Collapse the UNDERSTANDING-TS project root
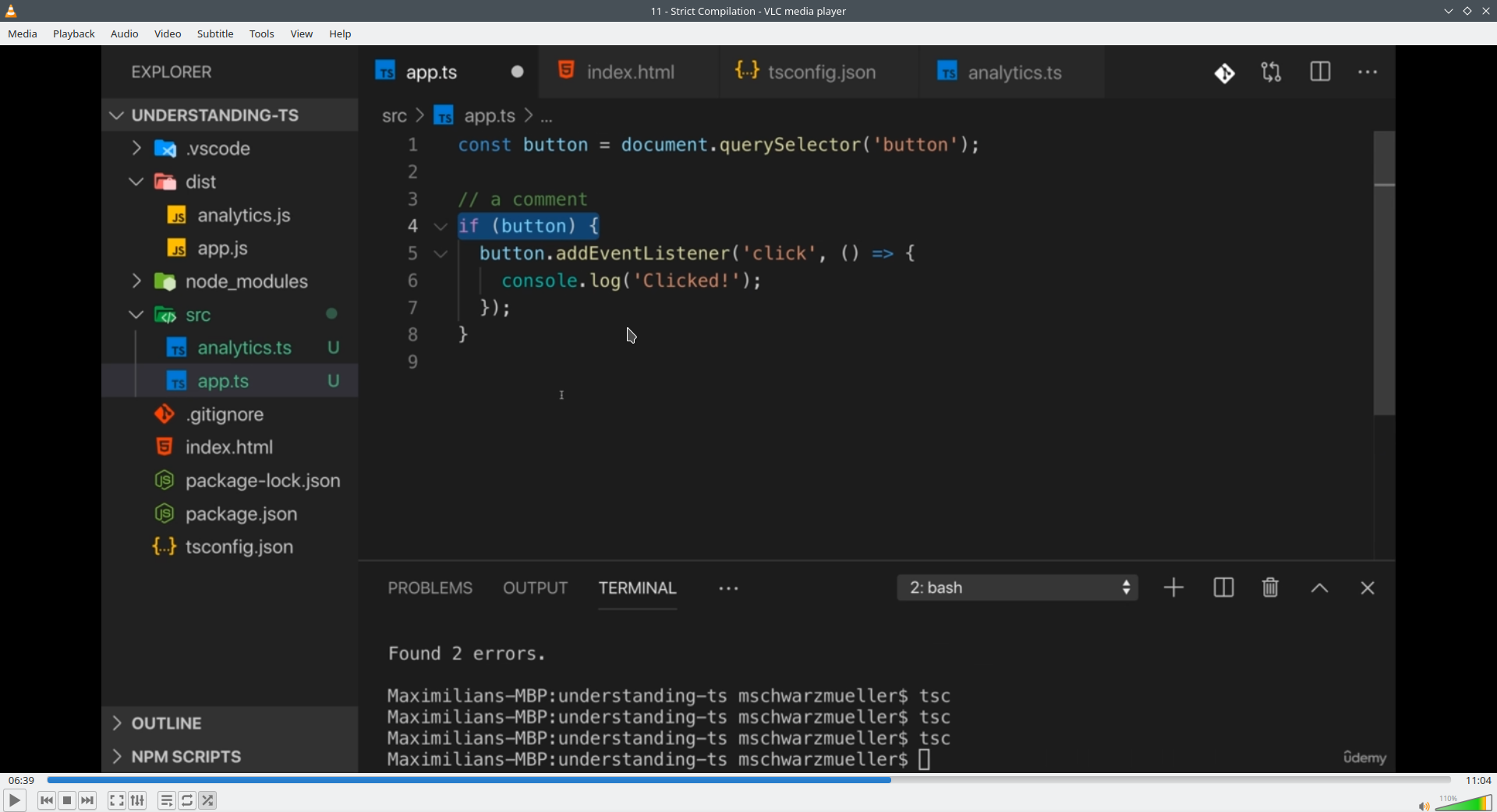Image resolution: width=1497 pixels, height=812 pixels. pos(230,115)
